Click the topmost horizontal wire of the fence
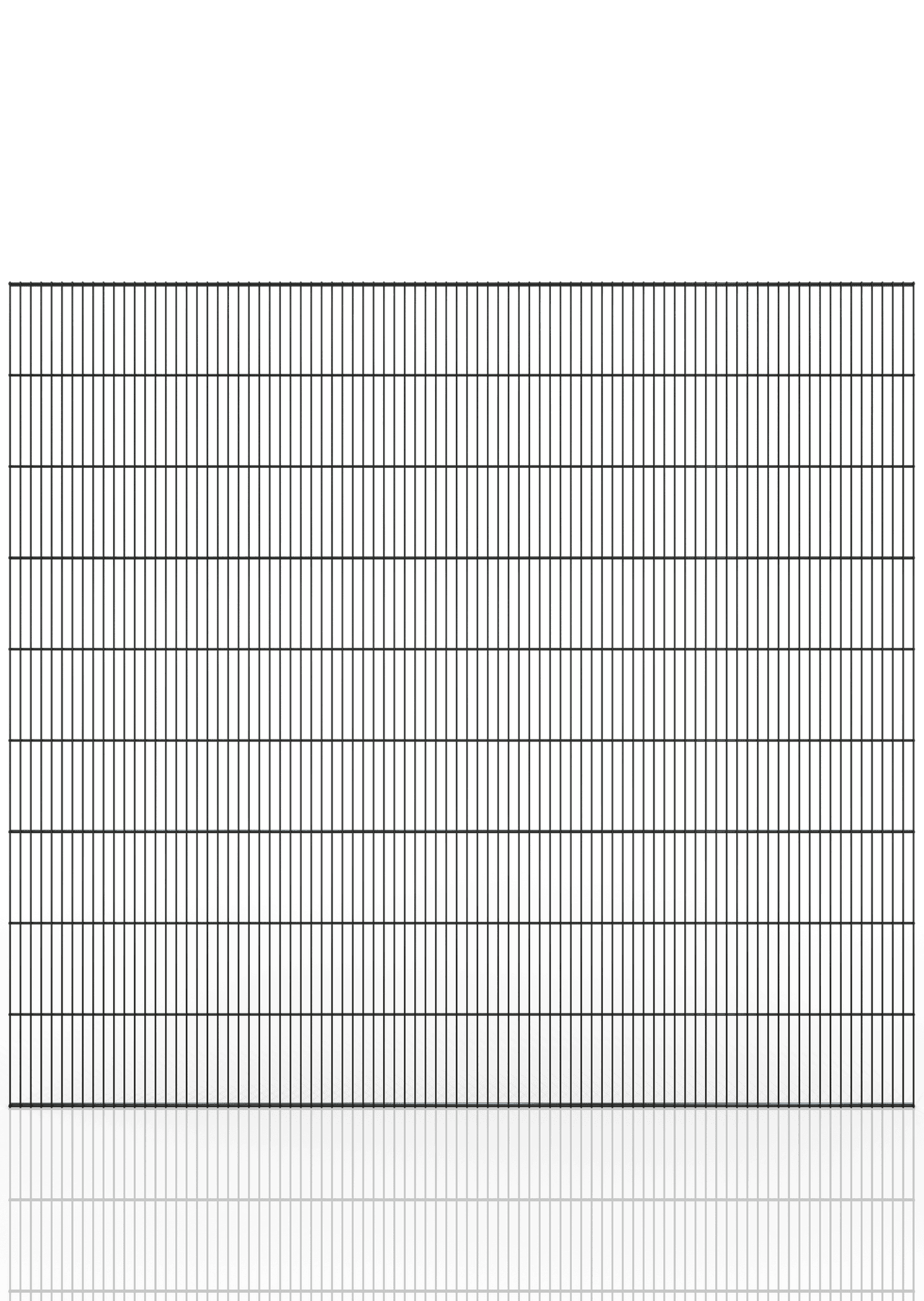Viewport: 924px width, 1301px height. tap(462, 285)
